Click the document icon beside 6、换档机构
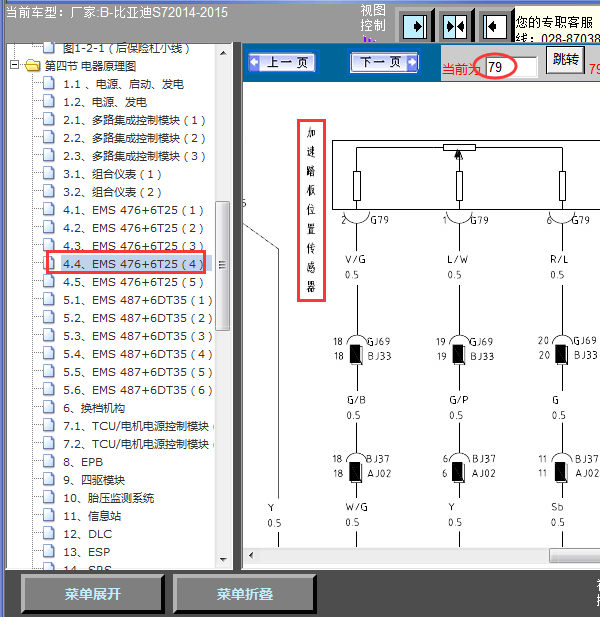Screen dimensions: 600x617 (49, 407)
